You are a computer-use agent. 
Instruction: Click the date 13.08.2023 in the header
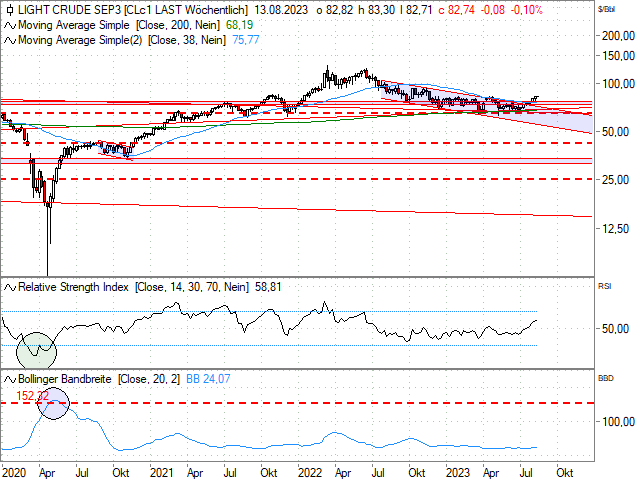281,10
